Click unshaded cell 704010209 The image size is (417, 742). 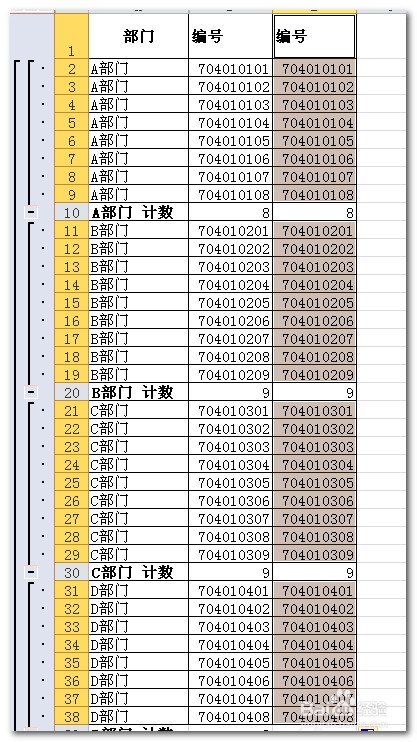click(231, 374)
